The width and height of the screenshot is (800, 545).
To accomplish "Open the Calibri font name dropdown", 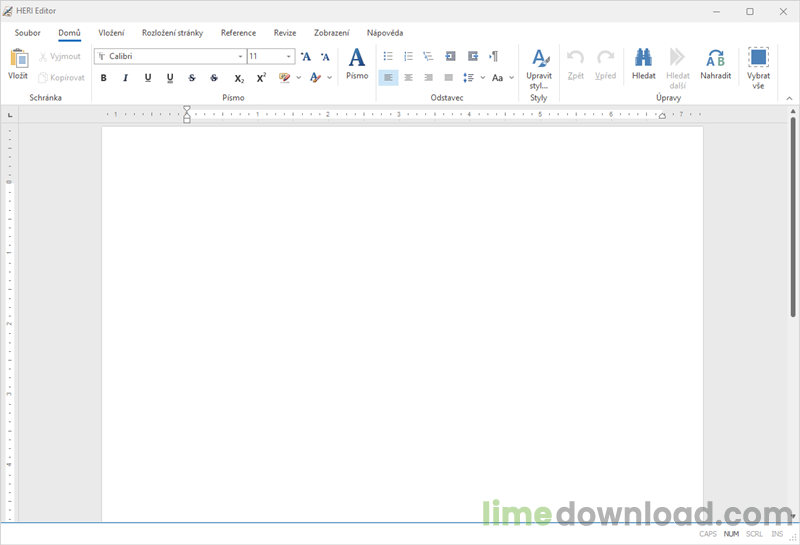I will coord(240,57).
